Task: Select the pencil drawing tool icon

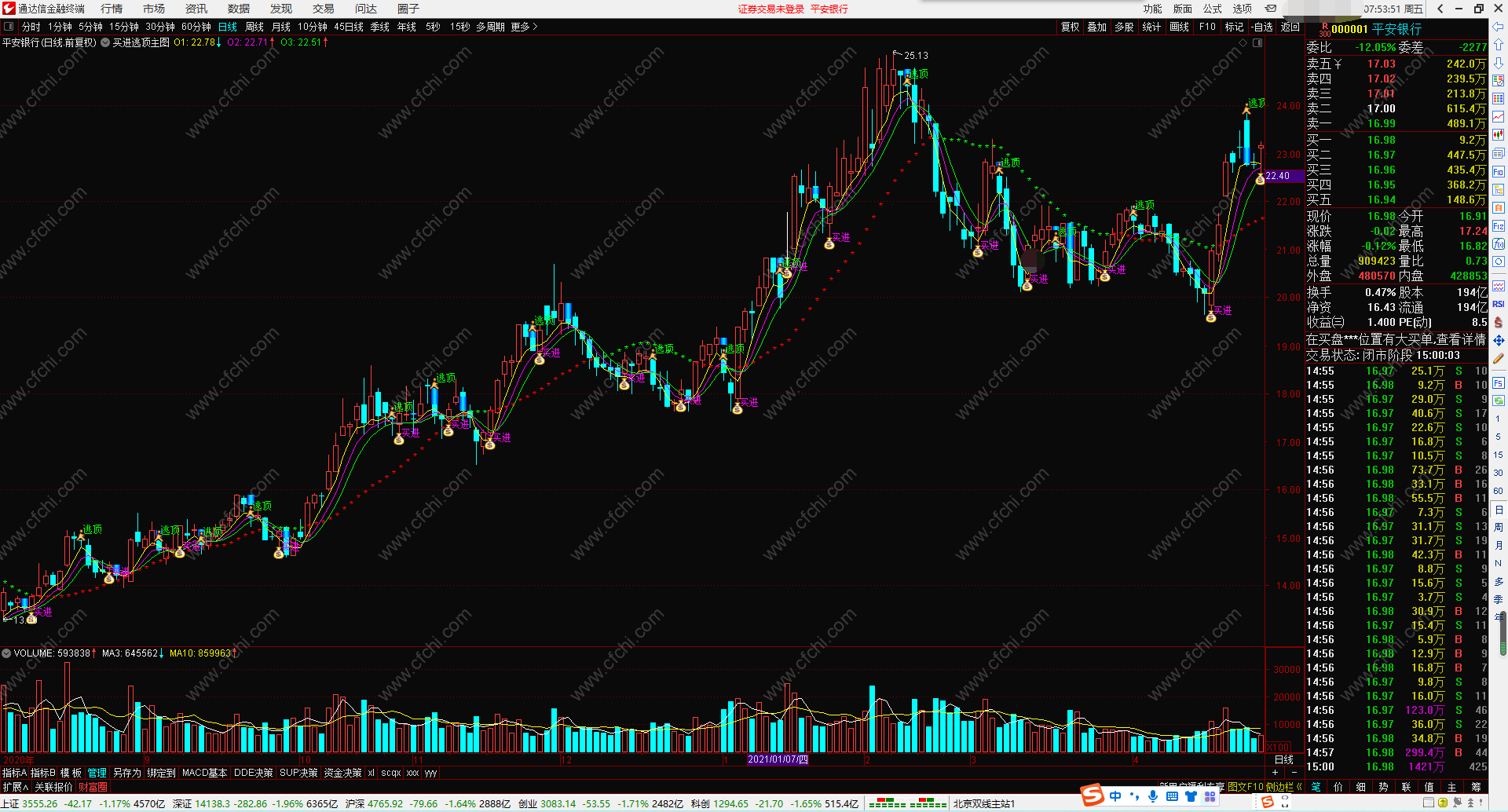Action: (1499, 358)
